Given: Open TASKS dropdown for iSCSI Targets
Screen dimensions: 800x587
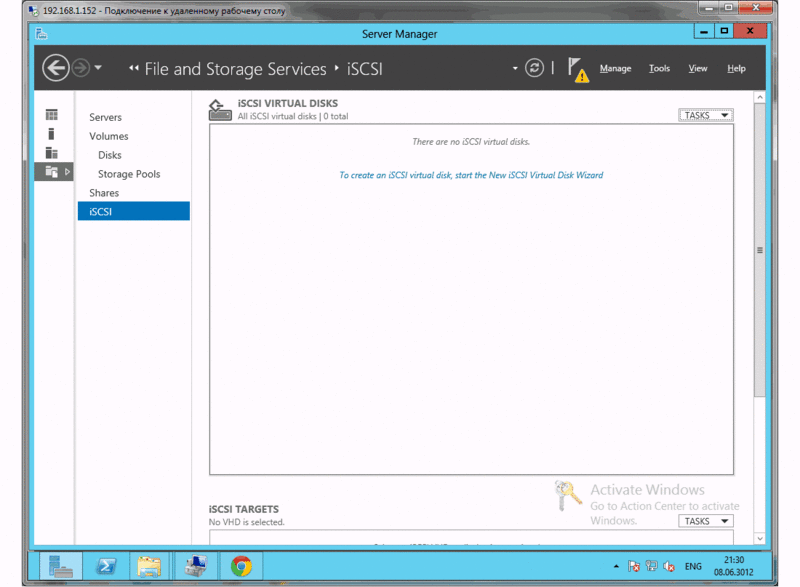Looking at the screenshot, I should (706, 521).
